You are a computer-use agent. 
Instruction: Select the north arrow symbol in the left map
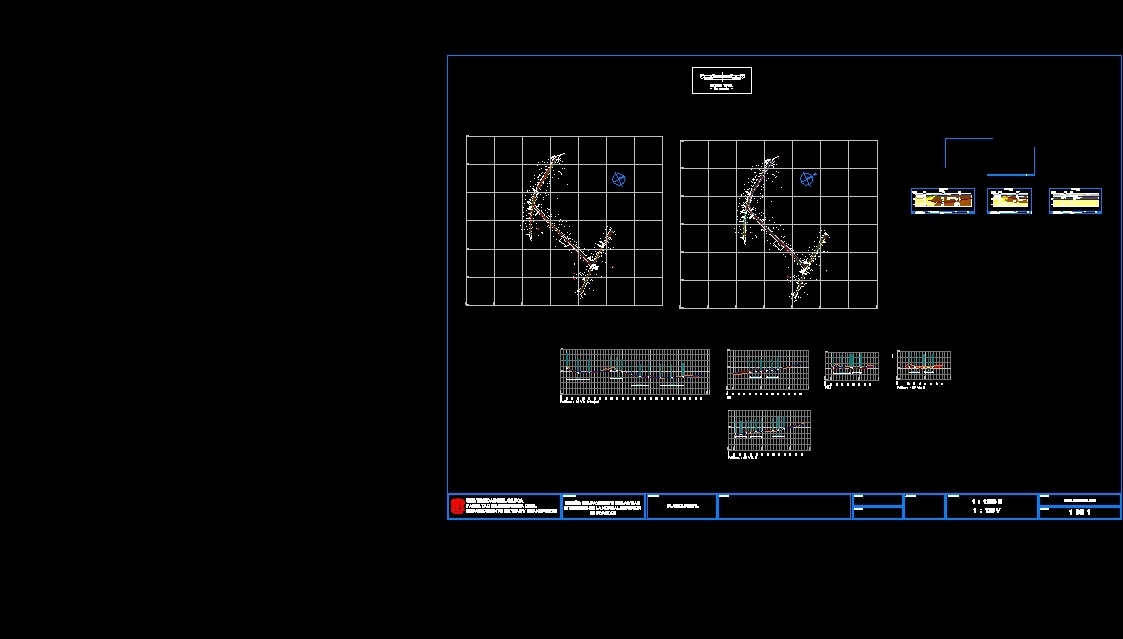pos(619,179)
